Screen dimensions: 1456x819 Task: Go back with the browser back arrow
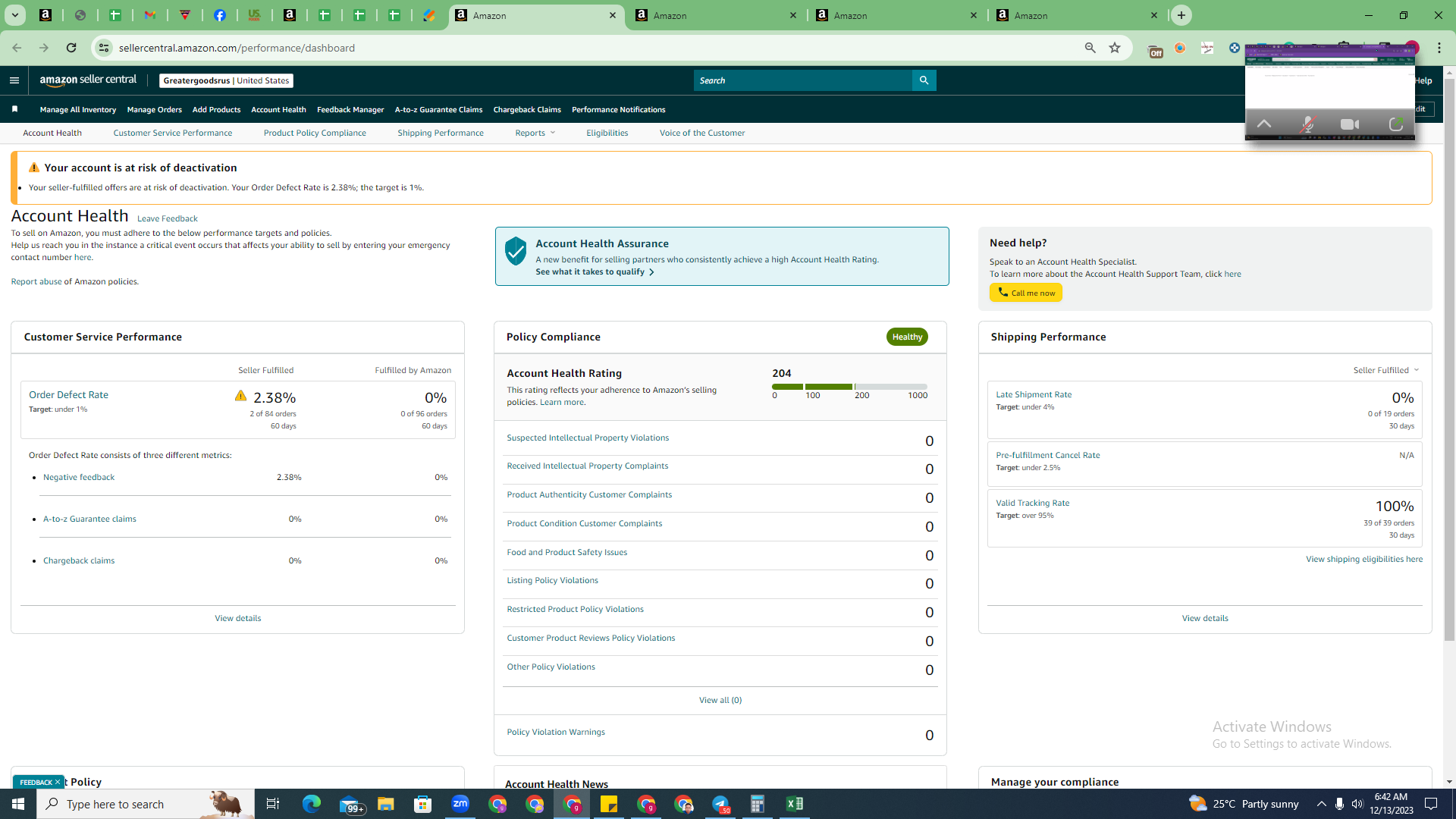(17, 48)
